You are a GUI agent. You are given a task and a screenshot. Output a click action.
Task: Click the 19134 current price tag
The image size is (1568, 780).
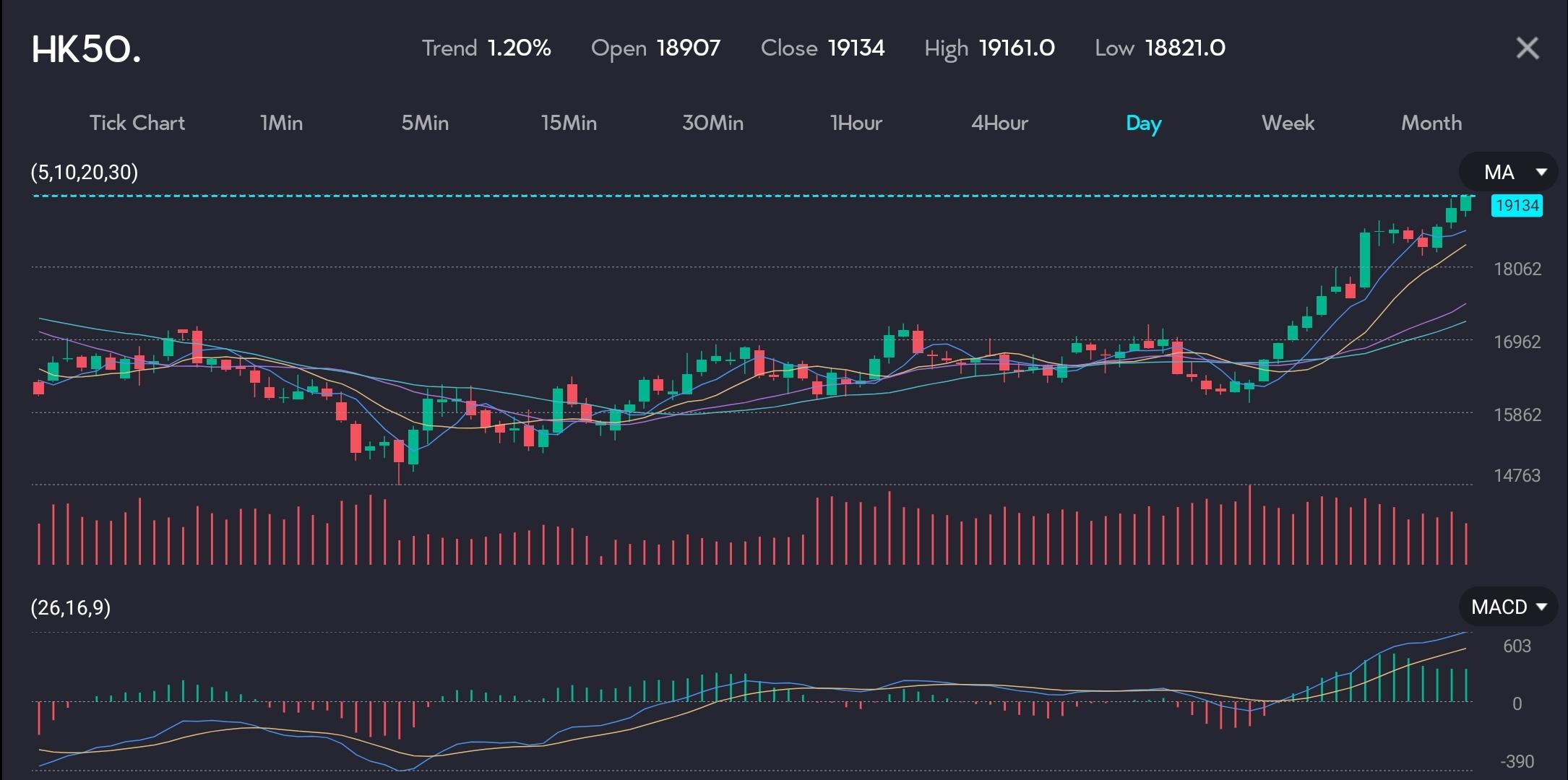point(1517,206)
